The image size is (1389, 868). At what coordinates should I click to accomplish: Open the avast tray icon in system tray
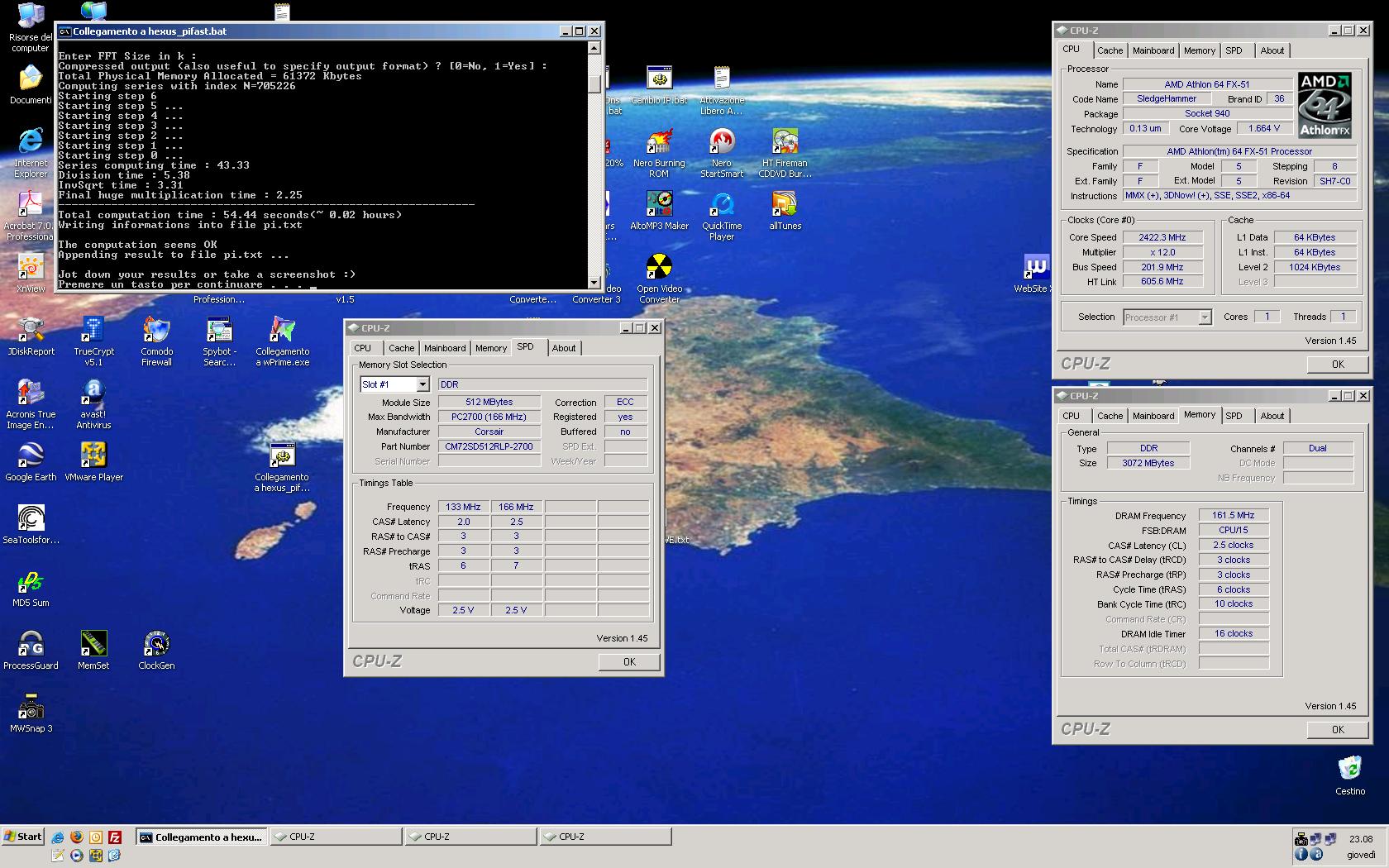[1316, 855]
